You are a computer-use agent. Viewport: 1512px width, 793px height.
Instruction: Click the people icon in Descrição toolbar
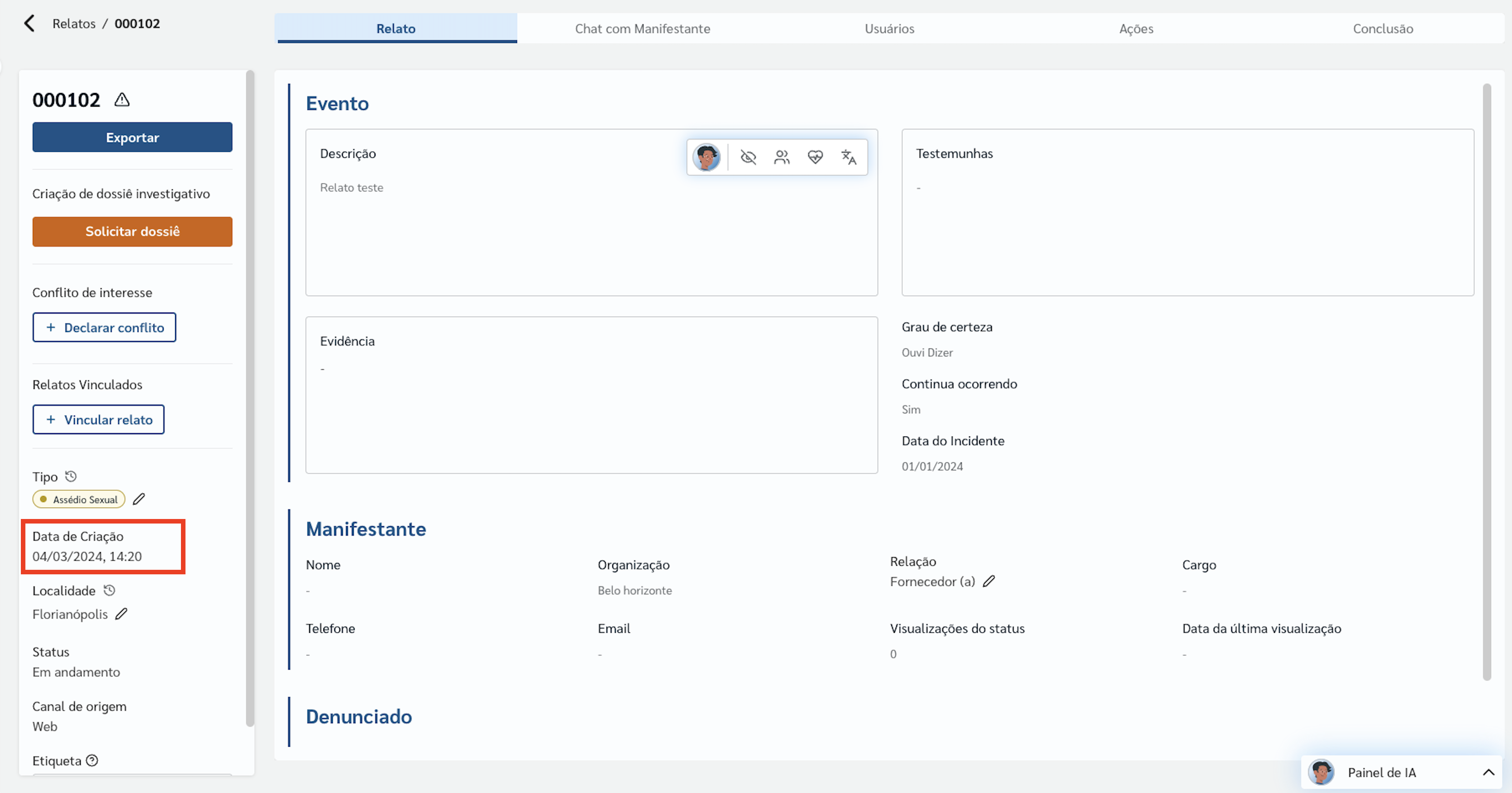click(x=781, y=157)
